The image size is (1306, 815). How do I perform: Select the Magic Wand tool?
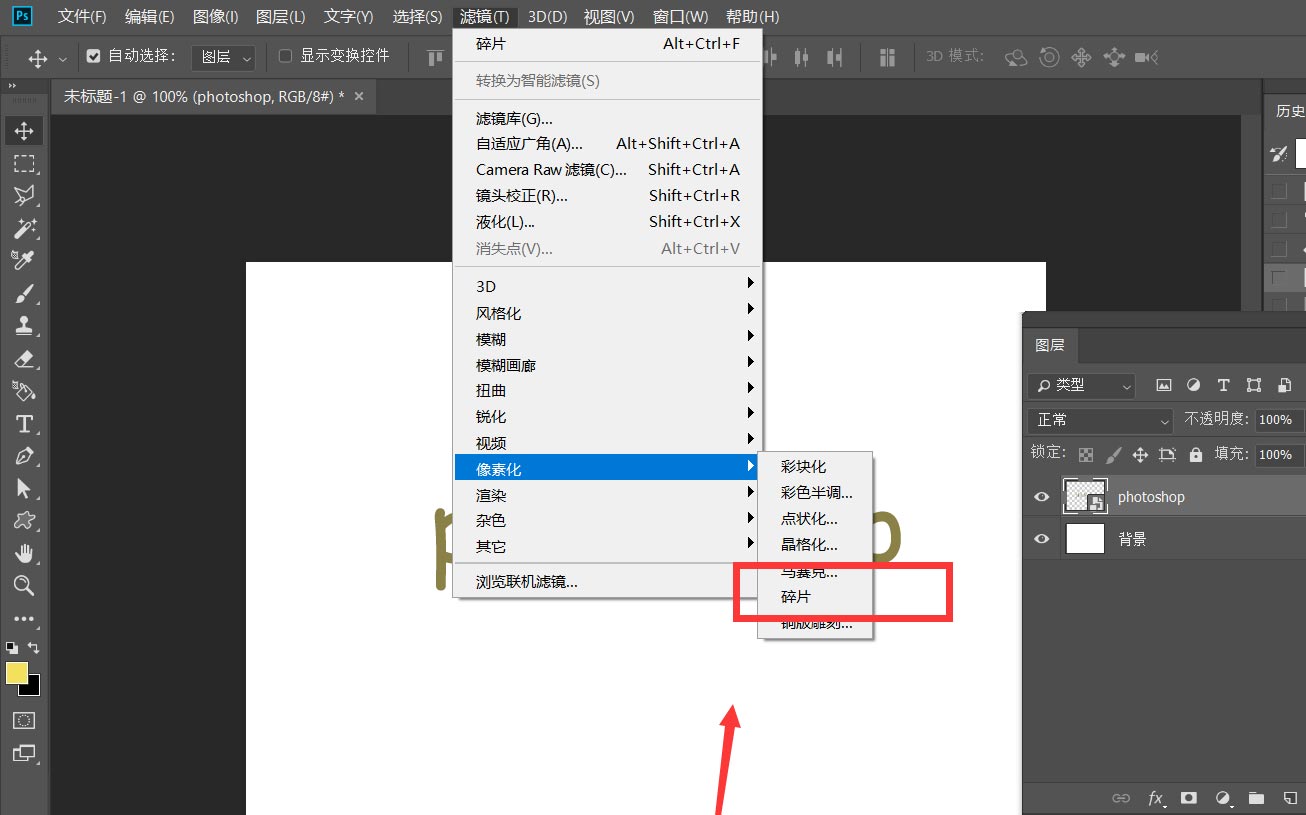coord(24,228)
